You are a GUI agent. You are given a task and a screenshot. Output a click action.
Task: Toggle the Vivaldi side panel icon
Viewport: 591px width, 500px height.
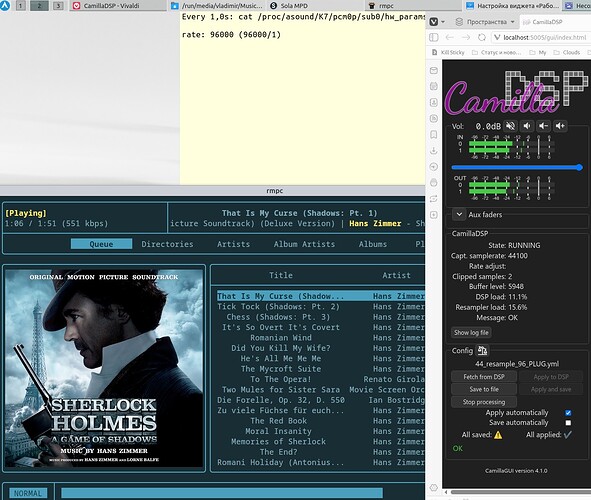(434, 37)
